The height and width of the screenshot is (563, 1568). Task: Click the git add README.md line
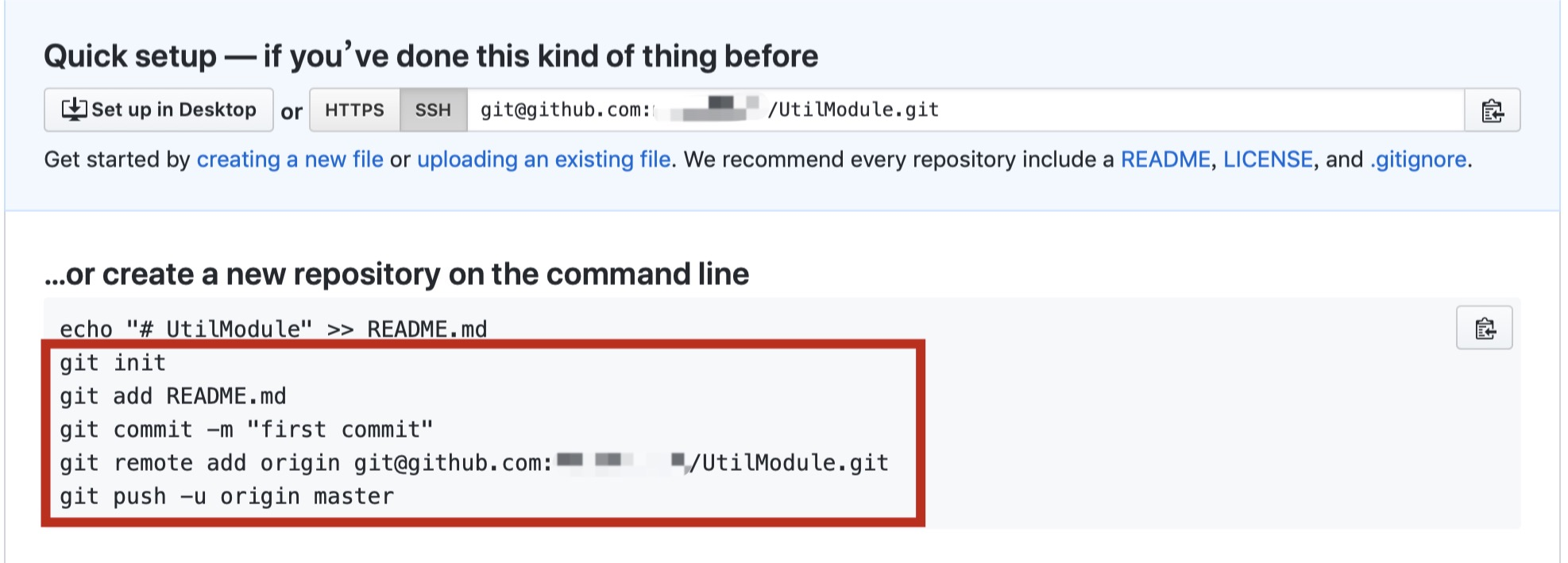(172, 396)
